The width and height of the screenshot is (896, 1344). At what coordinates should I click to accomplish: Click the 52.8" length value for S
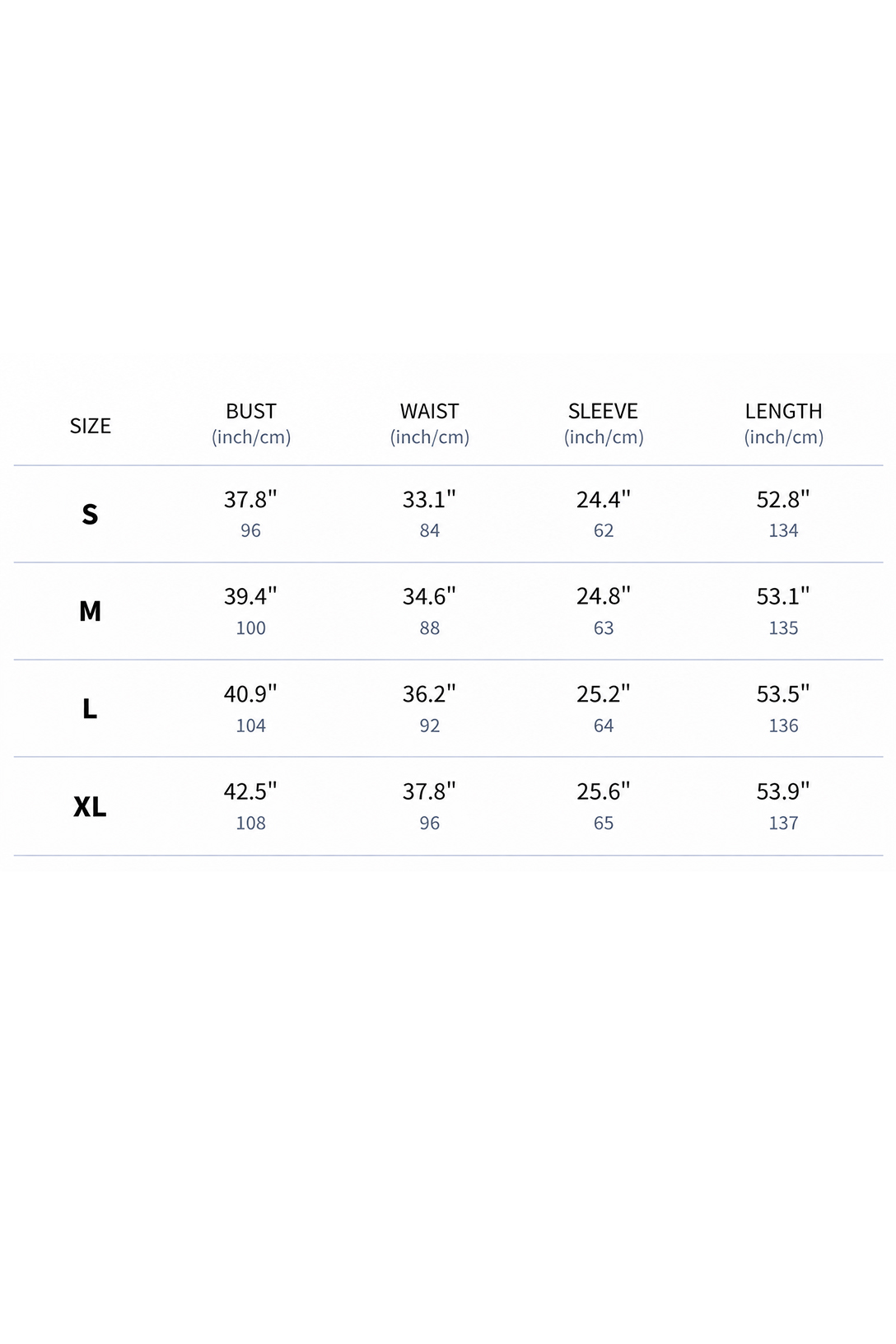(783, 499)
